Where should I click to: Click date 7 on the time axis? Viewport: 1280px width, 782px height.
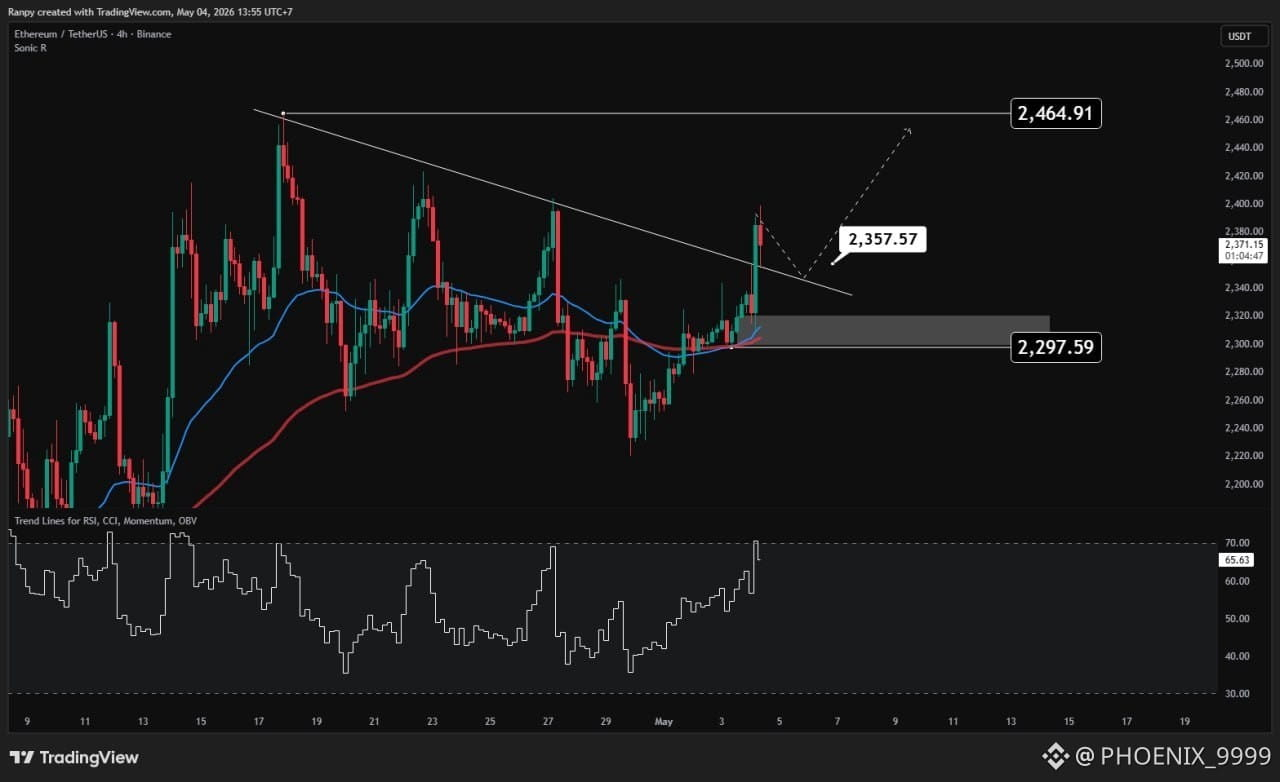point(838,720)
